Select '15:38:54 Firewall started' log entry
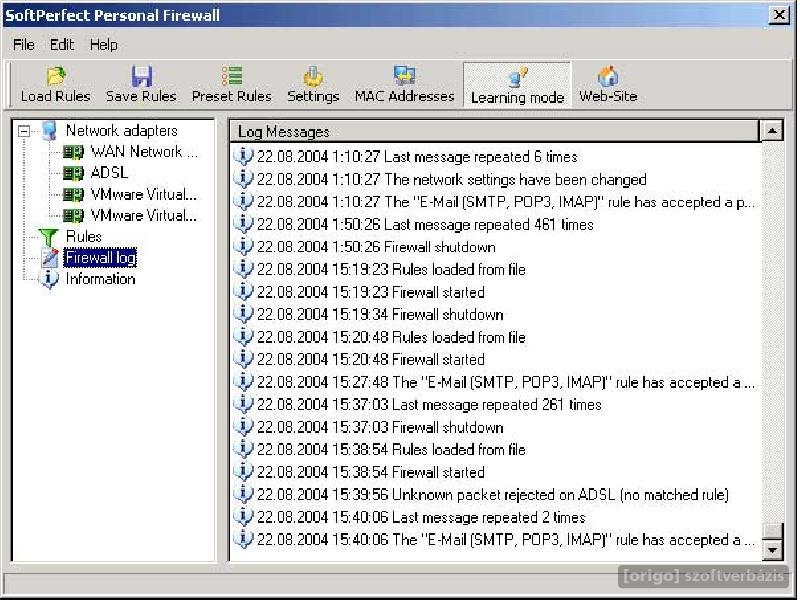This screenshot has height=600, width=800. coord(371,472)
